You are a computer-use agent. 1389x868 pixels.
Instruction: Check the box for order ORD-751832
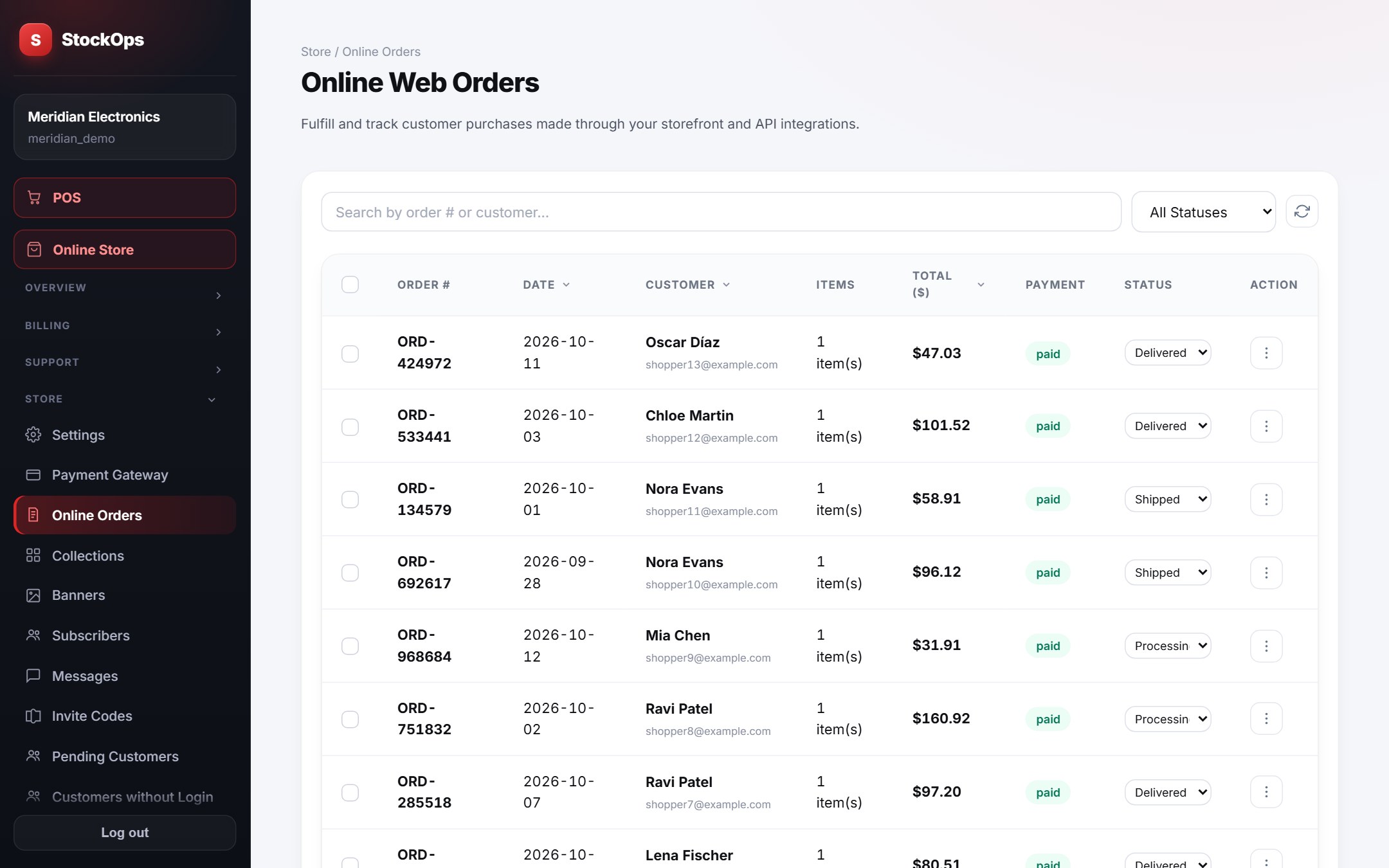click(350, 719)
